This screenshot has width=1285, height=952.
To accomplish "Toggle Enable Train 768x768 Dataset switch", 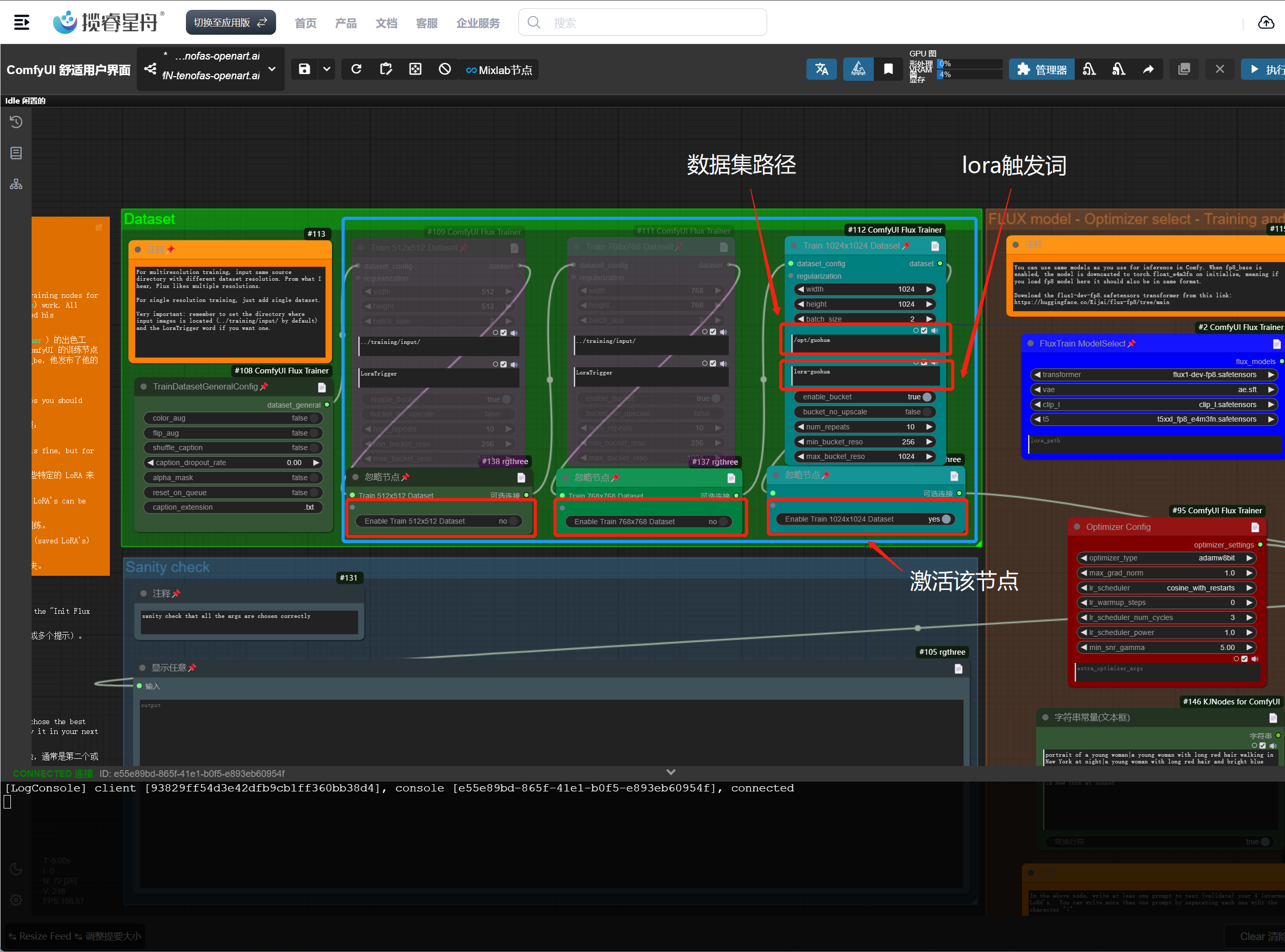I will pos(649,522).
